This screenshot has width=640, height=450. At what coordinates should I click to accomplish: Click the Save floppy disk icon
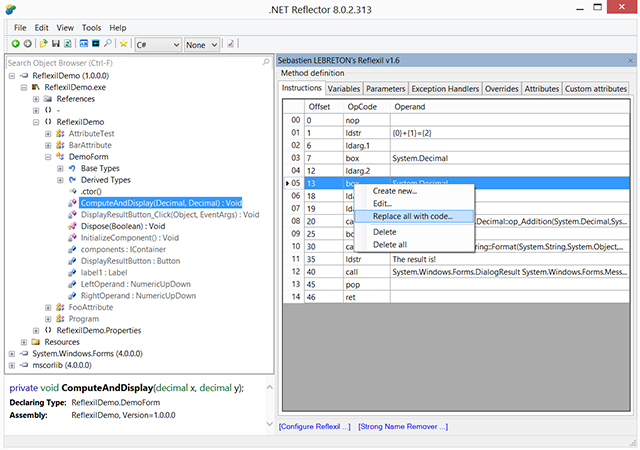click(x=56, y=44)
